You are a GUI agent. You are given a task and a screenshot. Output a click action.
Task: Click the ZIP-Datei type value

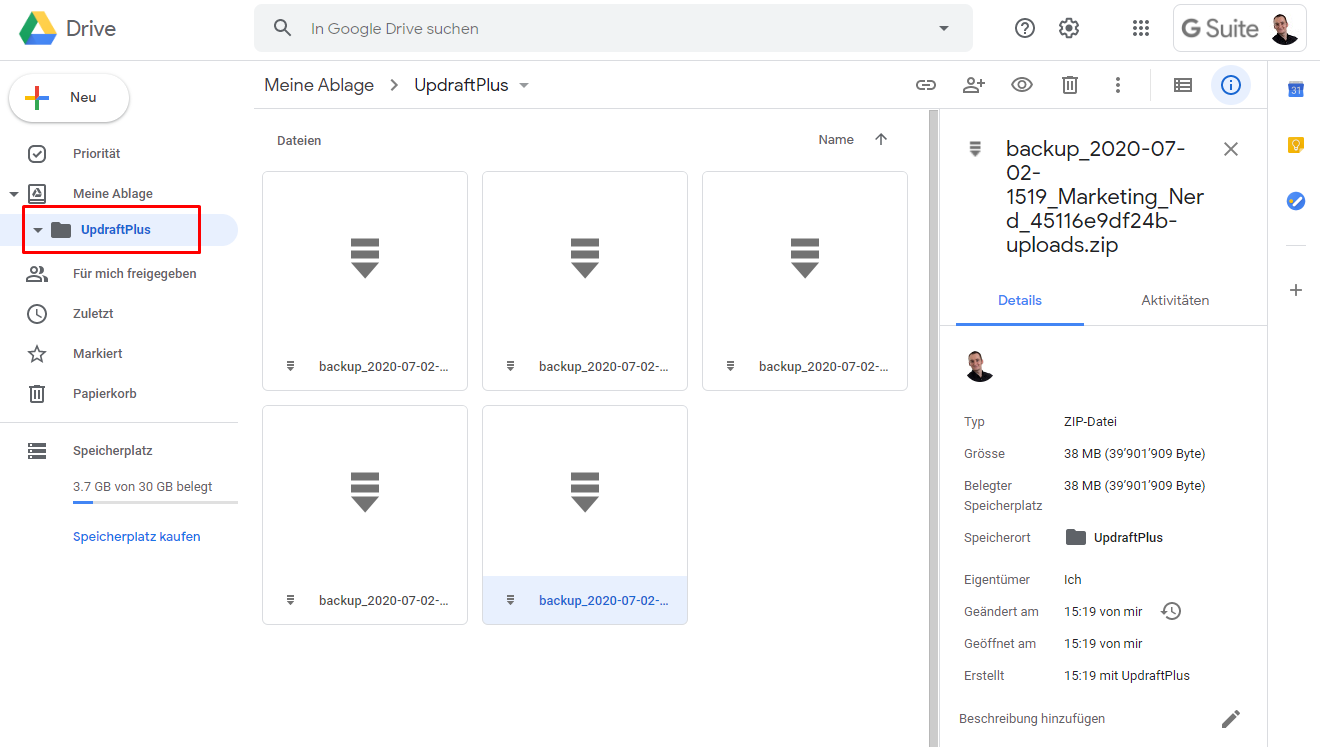click(1090, 422)
